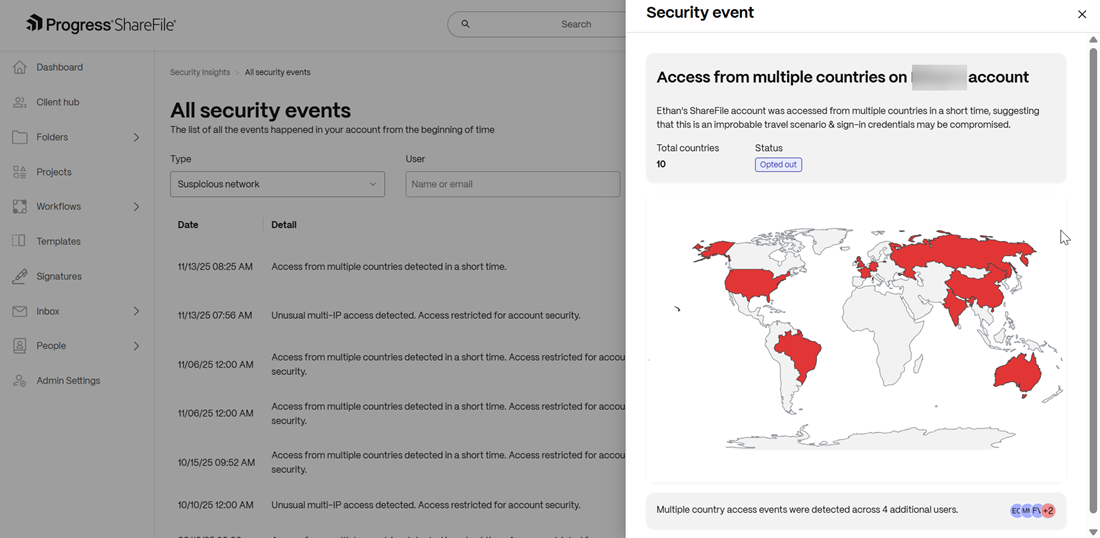The width and height of the screenshot is (1100, 538).
Task: Expand the Inbox sidebar chevron
Action: point(136,311)
